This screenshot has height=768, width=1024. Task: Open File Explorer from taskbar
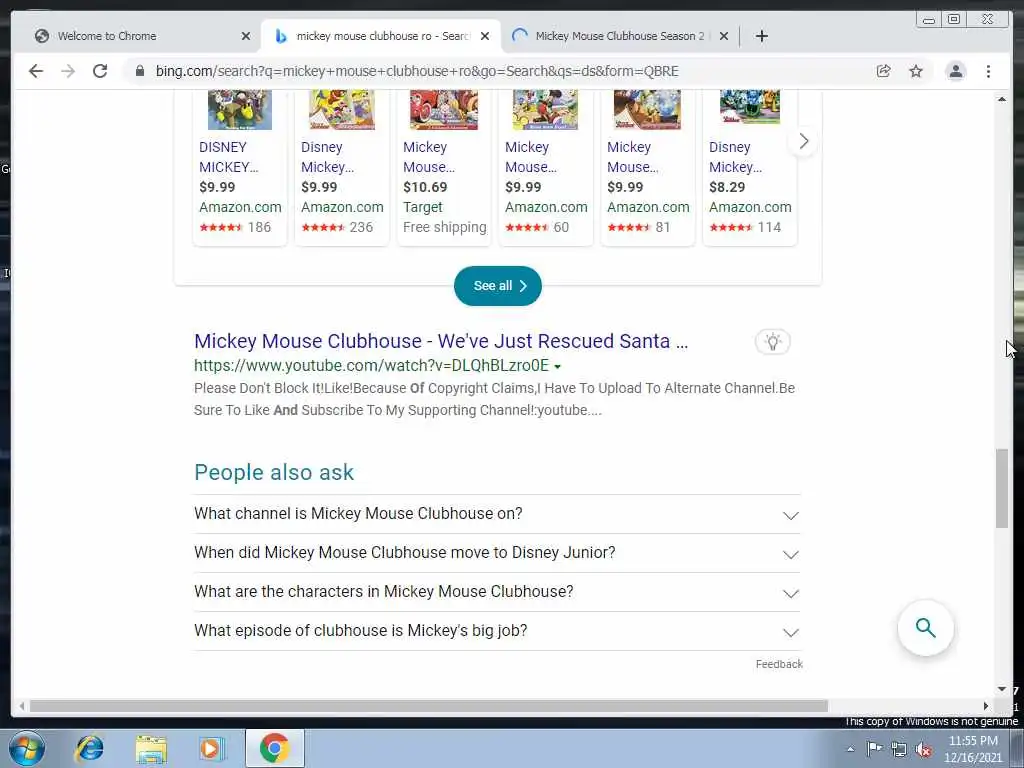151,748
